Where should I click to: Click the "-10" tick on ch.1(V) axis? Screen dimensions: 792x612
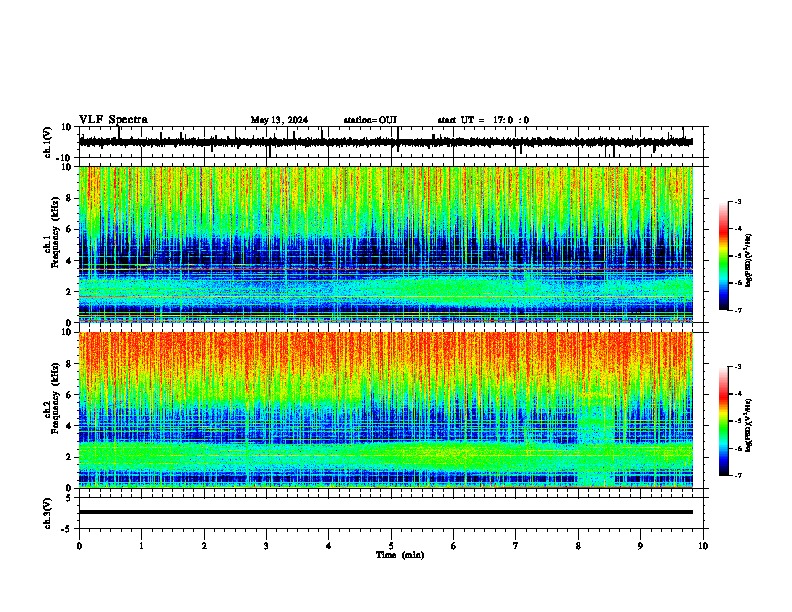tap(65, 158)
